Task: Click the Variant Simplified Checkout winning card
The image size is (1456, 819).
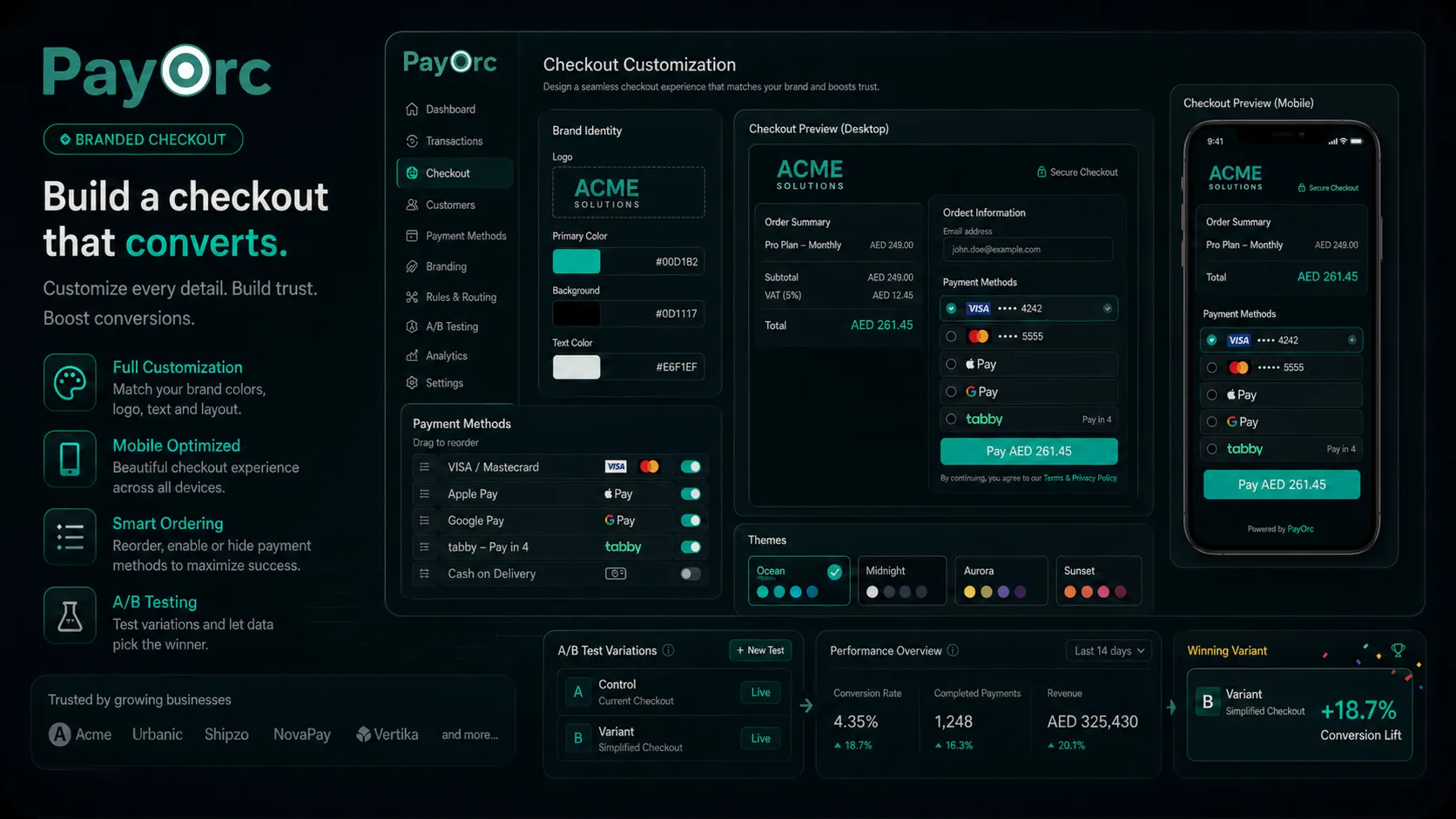Action: (x=1299, y=715)
